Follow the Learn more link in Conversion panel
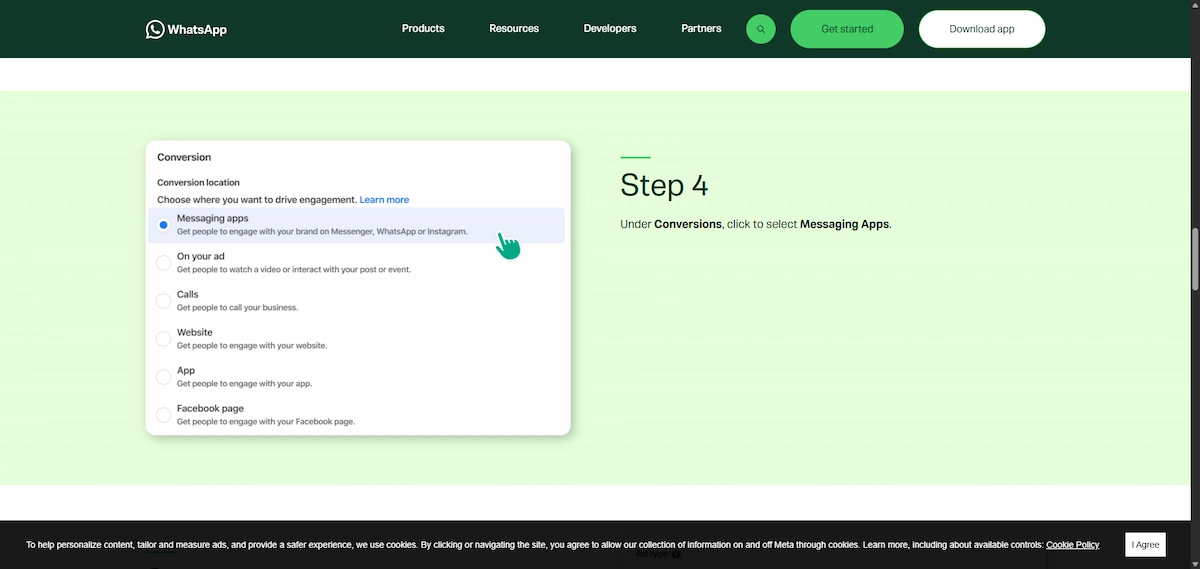The image size is (1200, 569). point(384,200)
